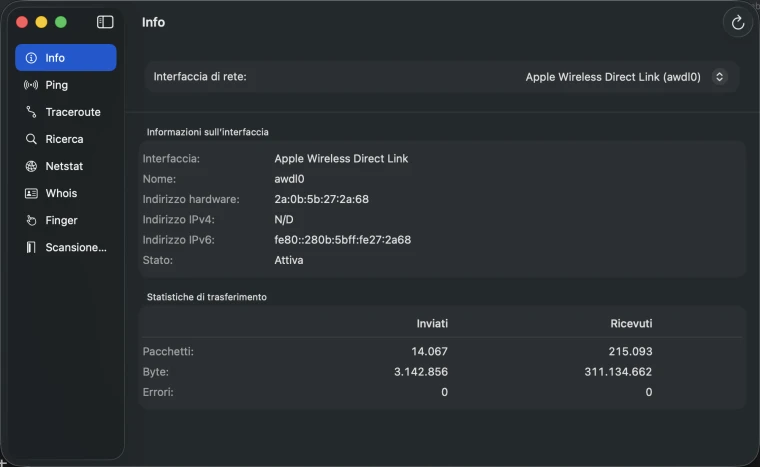Click the Netstat globe icon
Screen dimensions: 760x467
pyautogui.click(x=31, y=166)
